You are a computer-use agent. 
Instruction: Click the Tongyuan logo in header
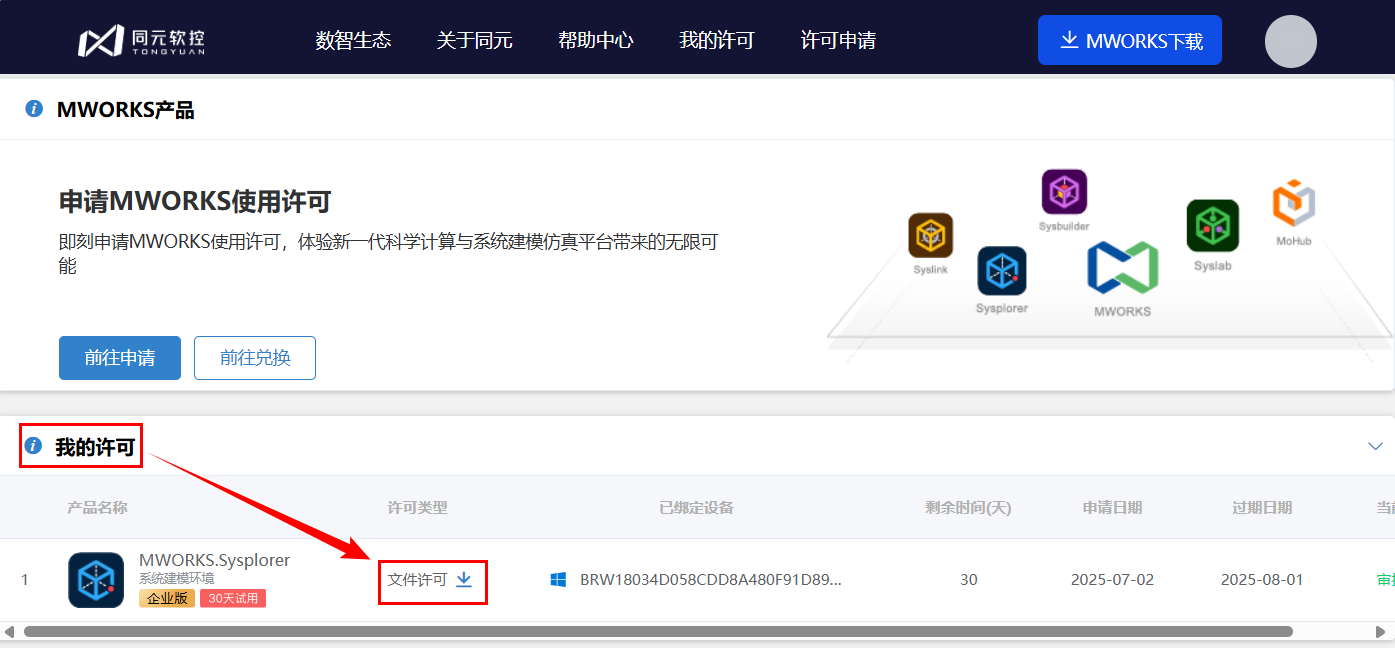coord(142,41)
